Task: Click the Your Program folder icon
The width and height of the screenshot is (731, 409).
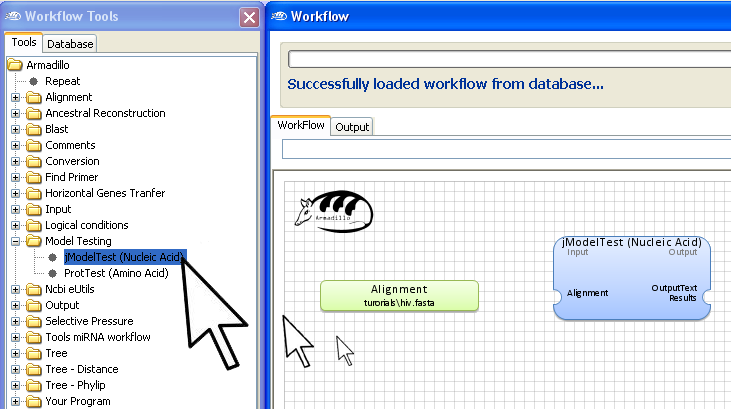Action: 34,401
